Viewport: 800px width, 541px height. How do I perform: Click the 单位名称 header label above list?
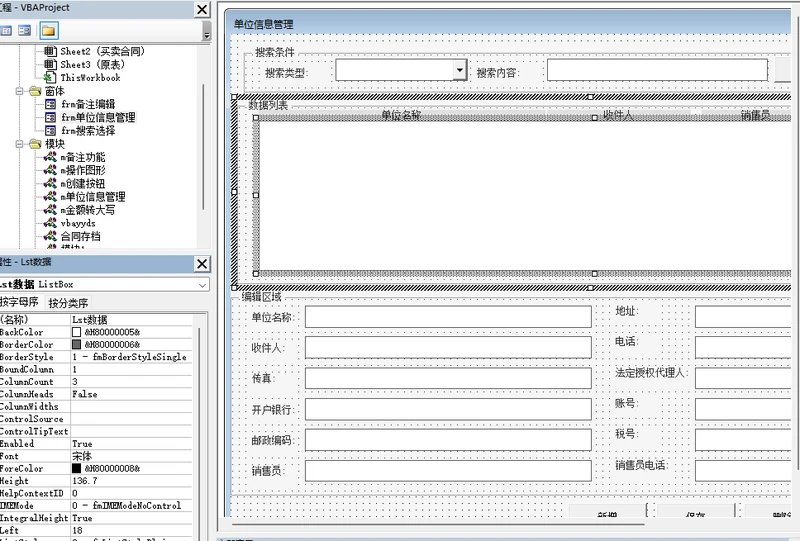click(401, 115)
